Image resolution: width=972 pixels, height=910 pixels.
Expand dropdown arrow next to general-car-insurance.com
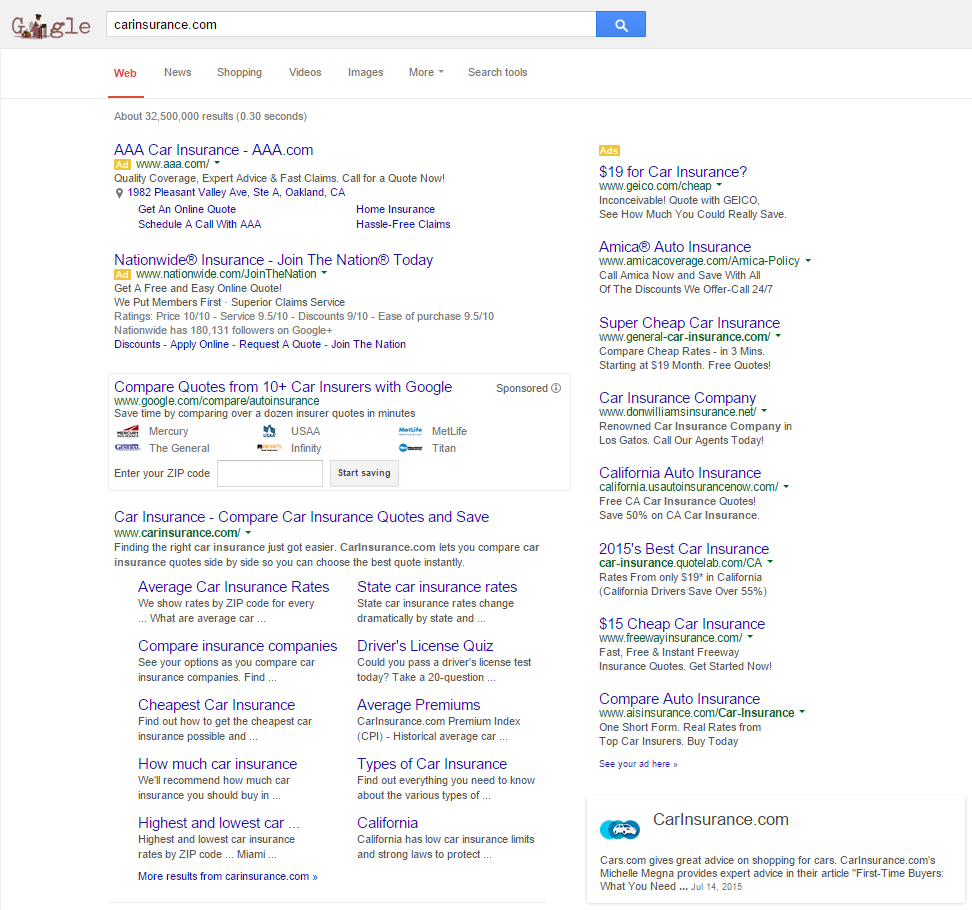pos(778,336)
